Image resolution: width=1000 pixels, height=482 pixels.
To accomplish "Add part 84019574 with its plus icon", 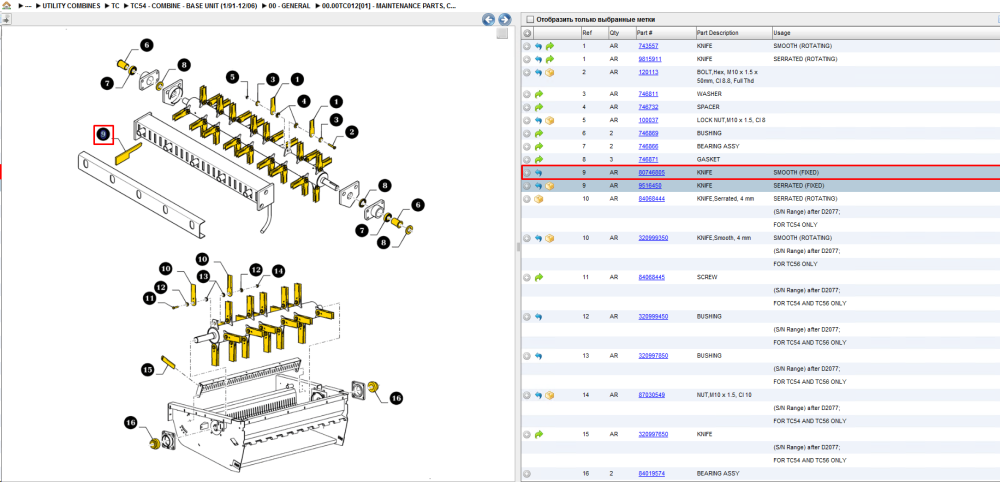I will pyautogui.click(x=527, y=474).
